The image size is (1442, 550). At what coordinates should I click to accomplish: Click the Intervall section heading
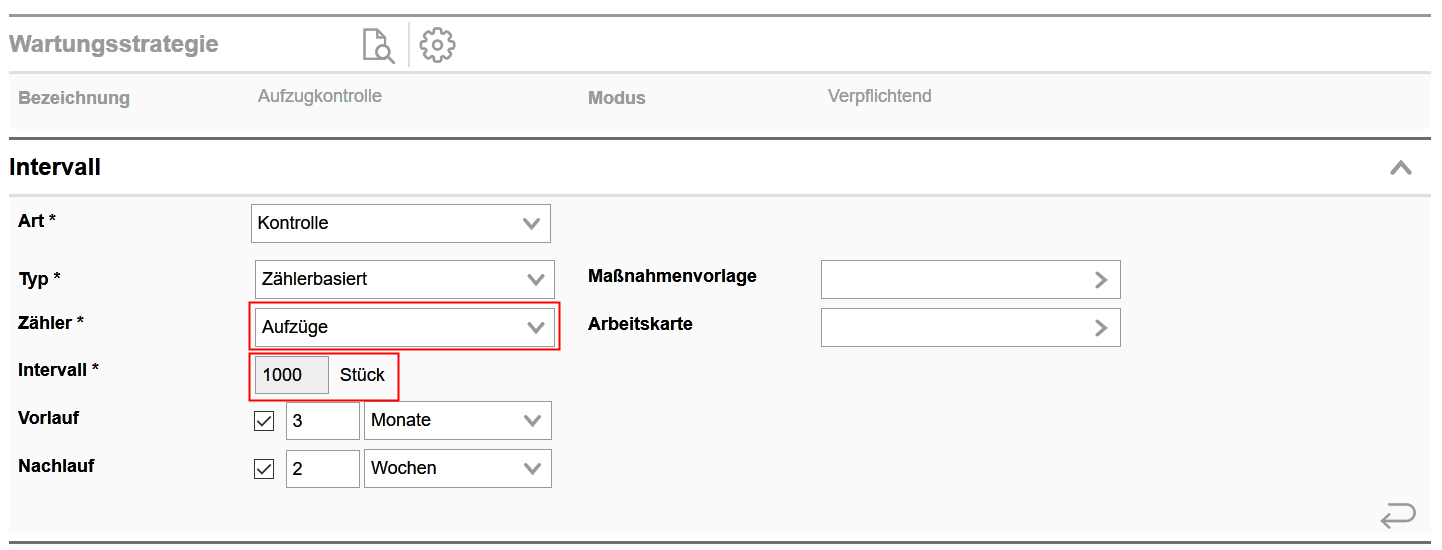tap(55, 168)
